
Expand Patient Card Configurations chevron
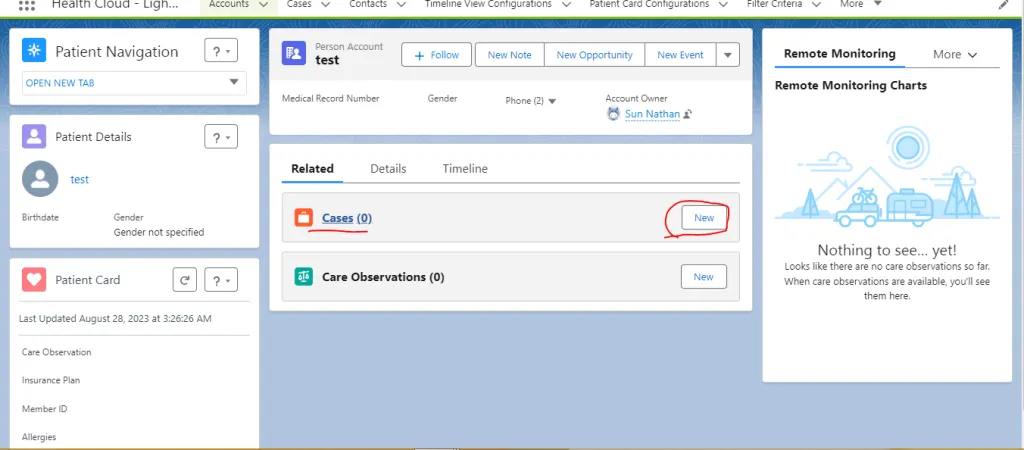coord(724,5)
